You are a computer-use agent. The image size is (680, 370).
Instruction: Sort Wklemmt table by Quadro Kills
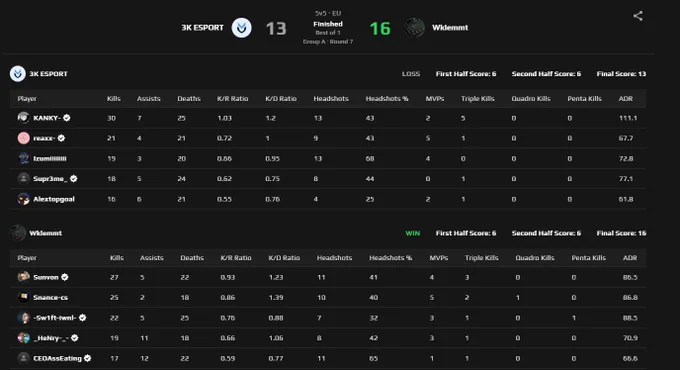click(535, 258)
